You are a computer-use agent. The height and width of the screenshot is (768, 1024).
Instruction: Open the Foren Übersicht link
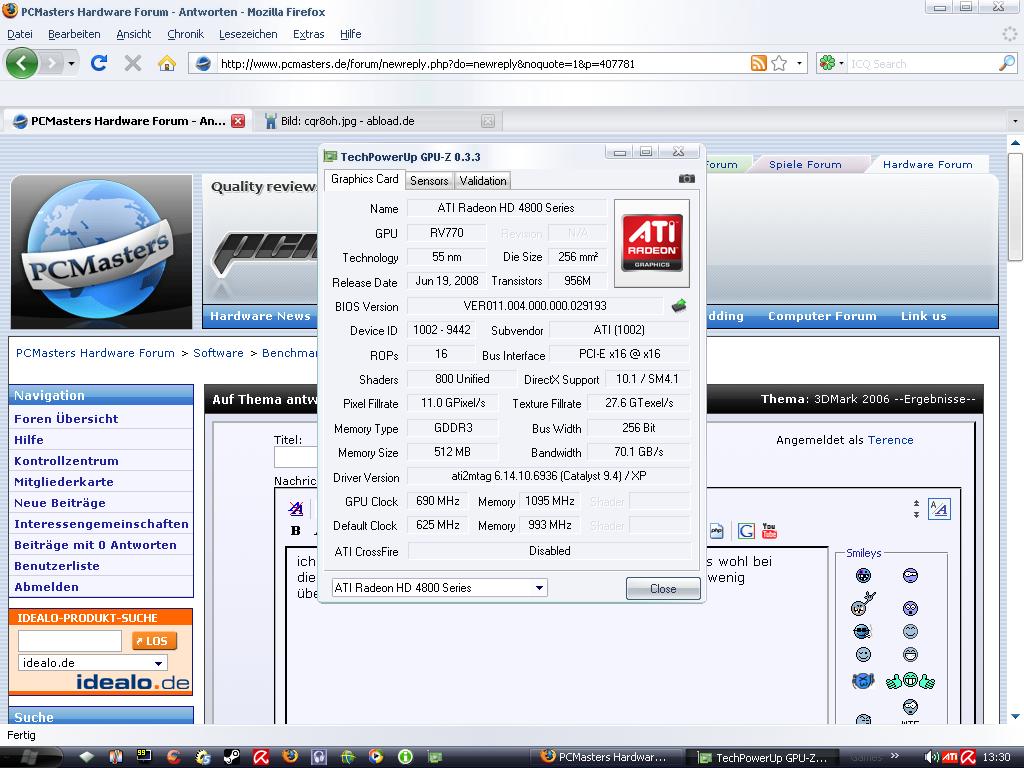[x=66, y=419]
